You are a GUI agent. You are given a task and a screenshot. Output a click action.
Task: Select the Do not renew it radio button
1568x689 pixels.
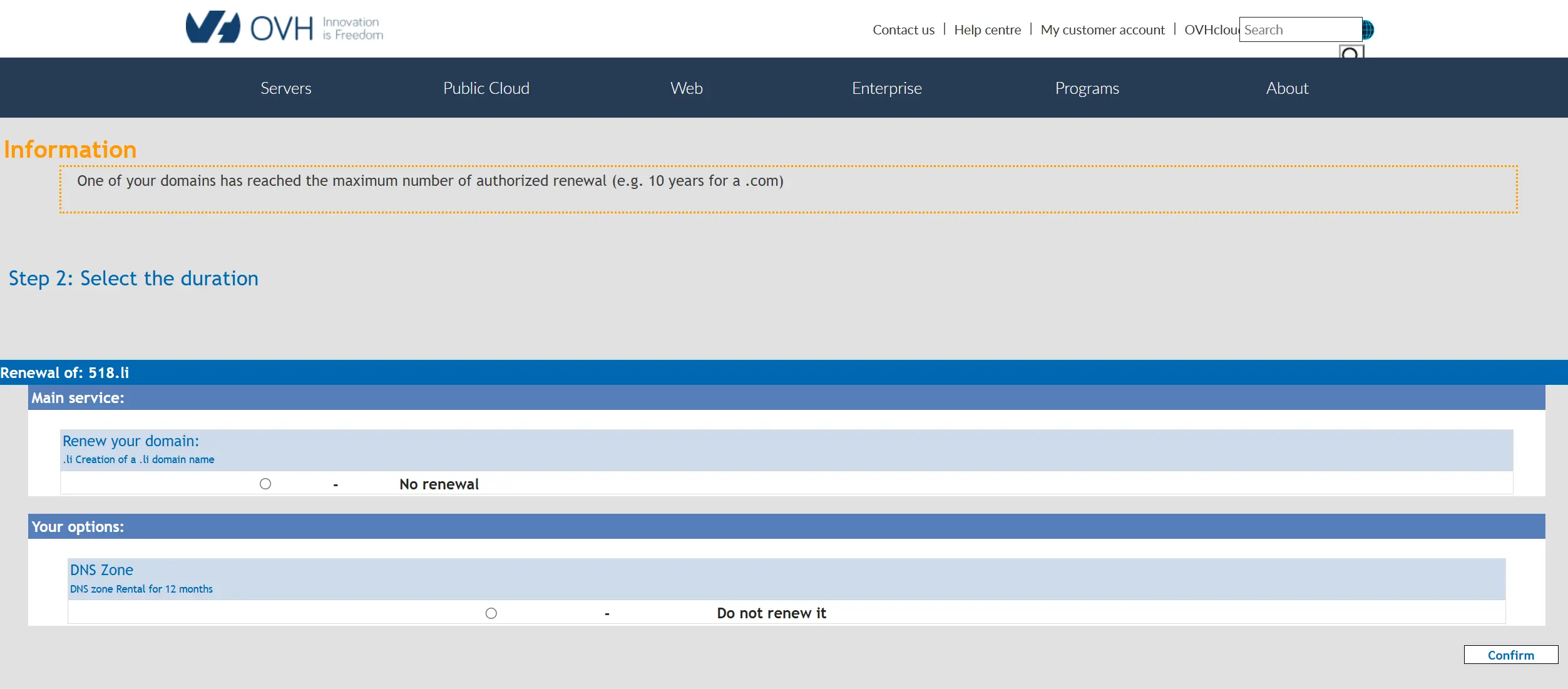click(x=491, y=613)
